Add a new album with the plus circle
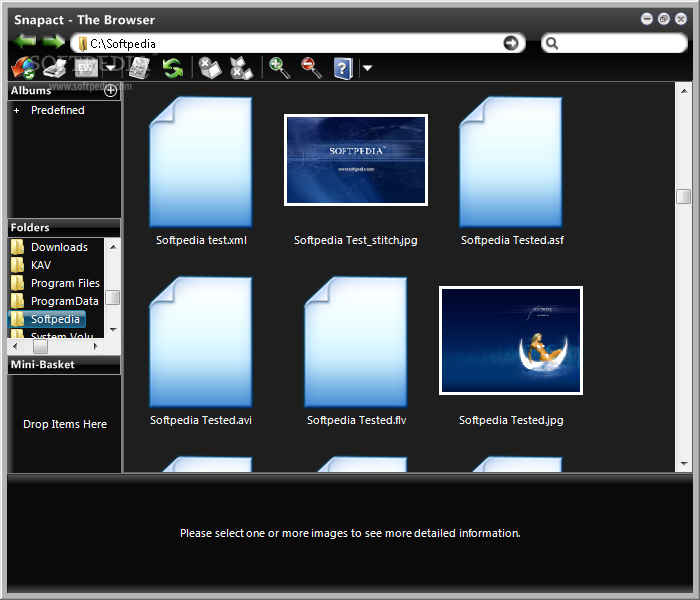700x600 pixels. (110, 91)
